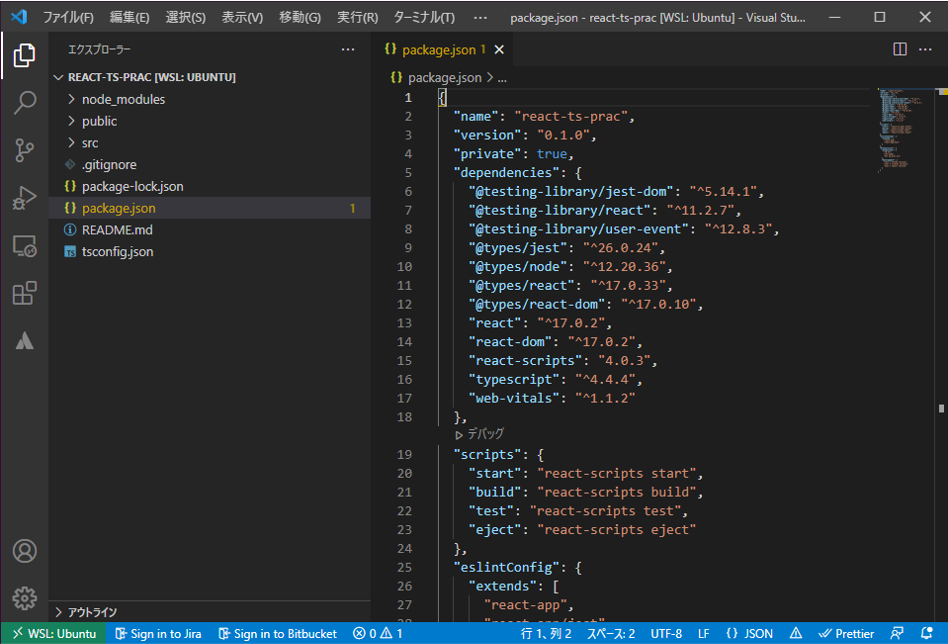Open the Run and Debug view
Image resolution: width=948 pixels, height=644 pixels.
(24, 199)
